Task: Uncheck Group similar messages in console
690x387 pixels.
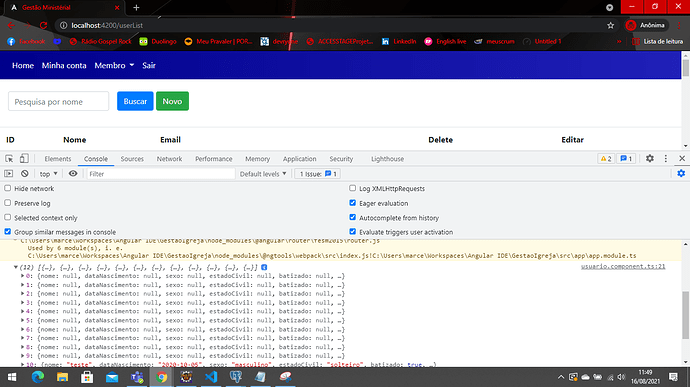Action: tap(7, 232)
